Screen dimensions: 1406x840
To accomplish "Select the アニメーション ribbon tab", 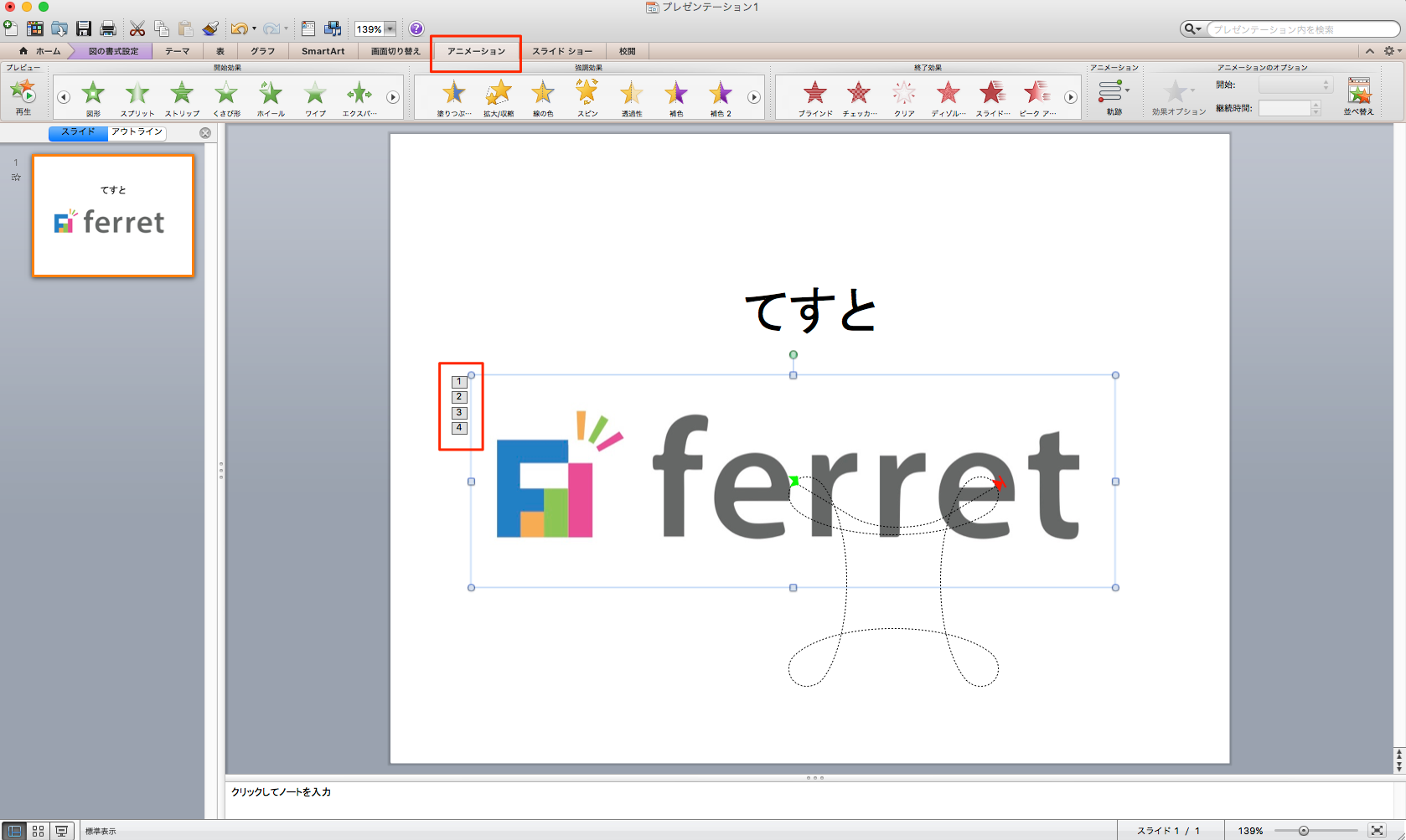I will click(476, 51).
